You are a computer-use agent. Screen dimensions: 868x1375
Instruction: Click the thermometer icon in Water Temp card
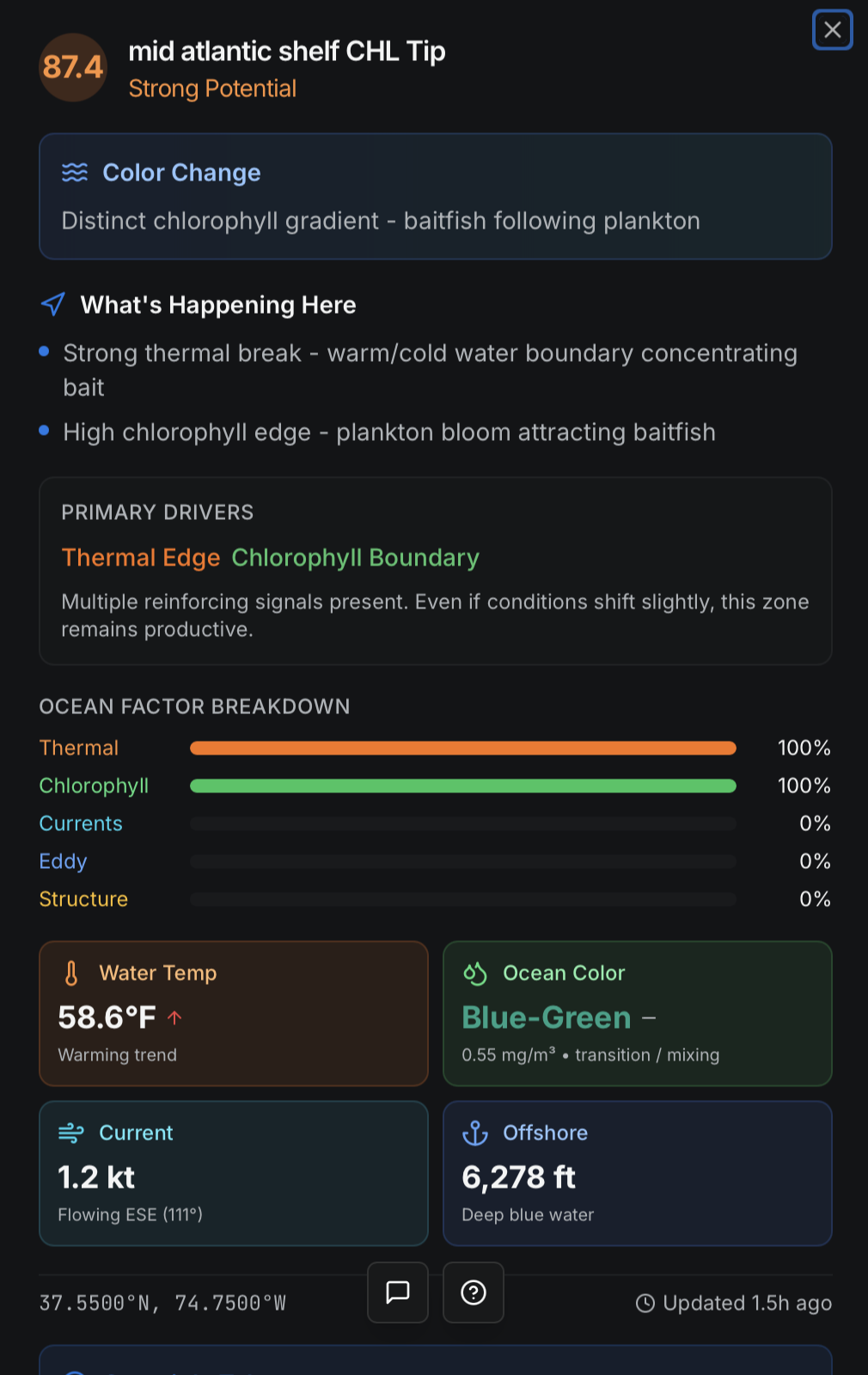click(x=71, y=973)
